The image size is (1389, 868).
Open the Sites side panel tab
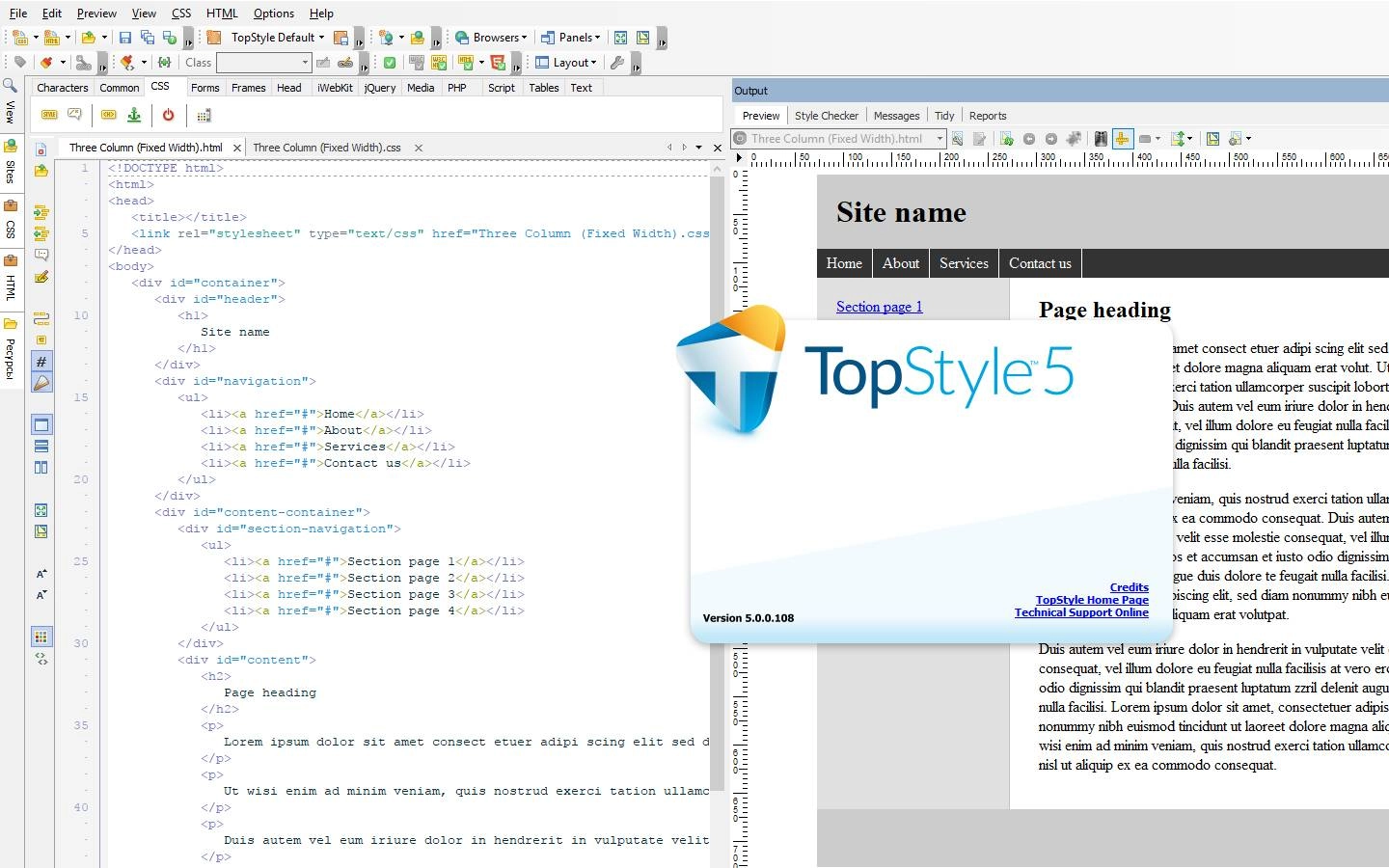tap(11, 164)
